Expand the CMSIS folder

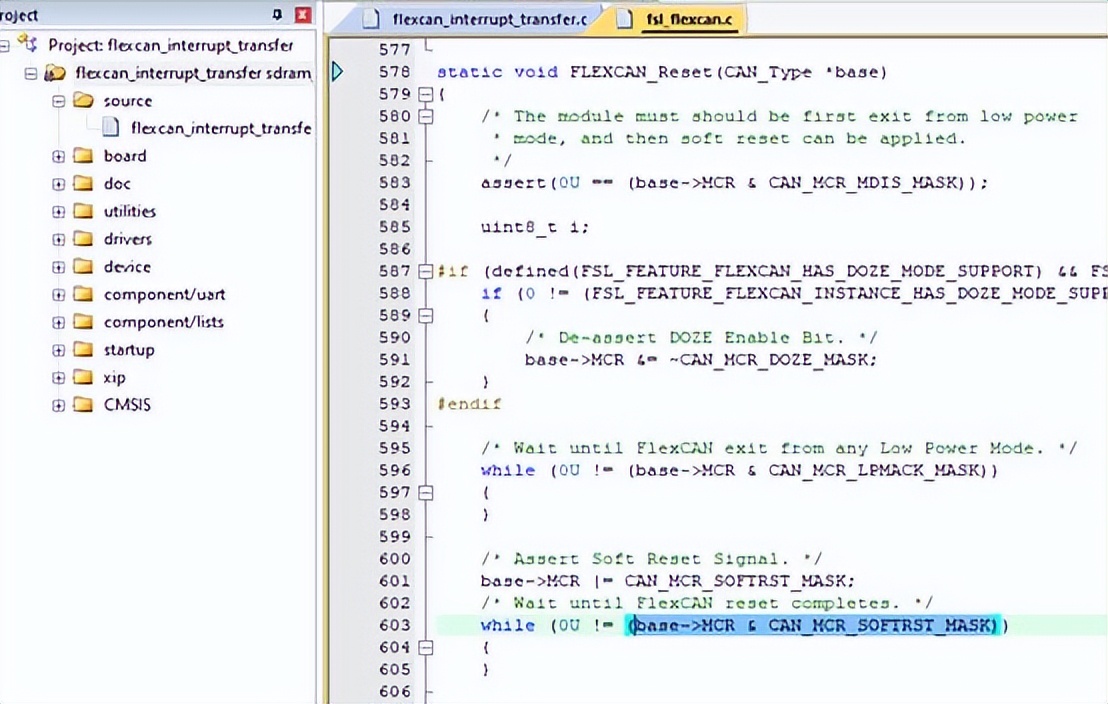pyautogui.click(x=59, y=405)
